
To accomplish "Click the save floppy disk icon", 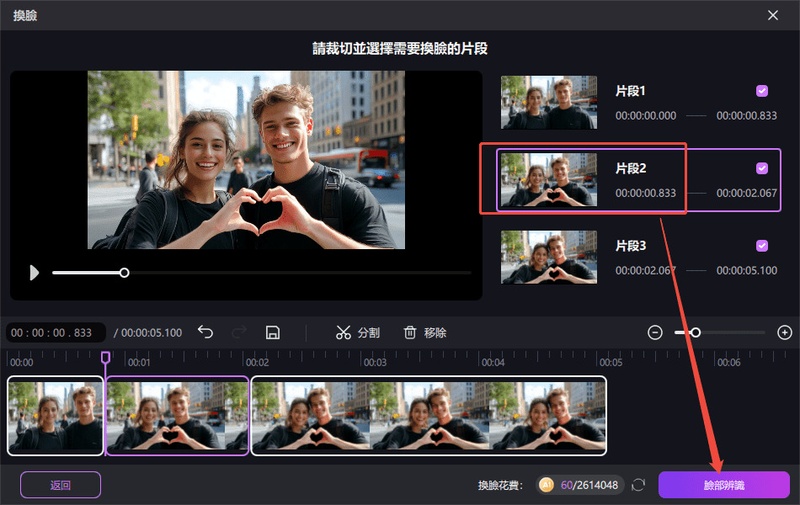I will coord(273,333).
